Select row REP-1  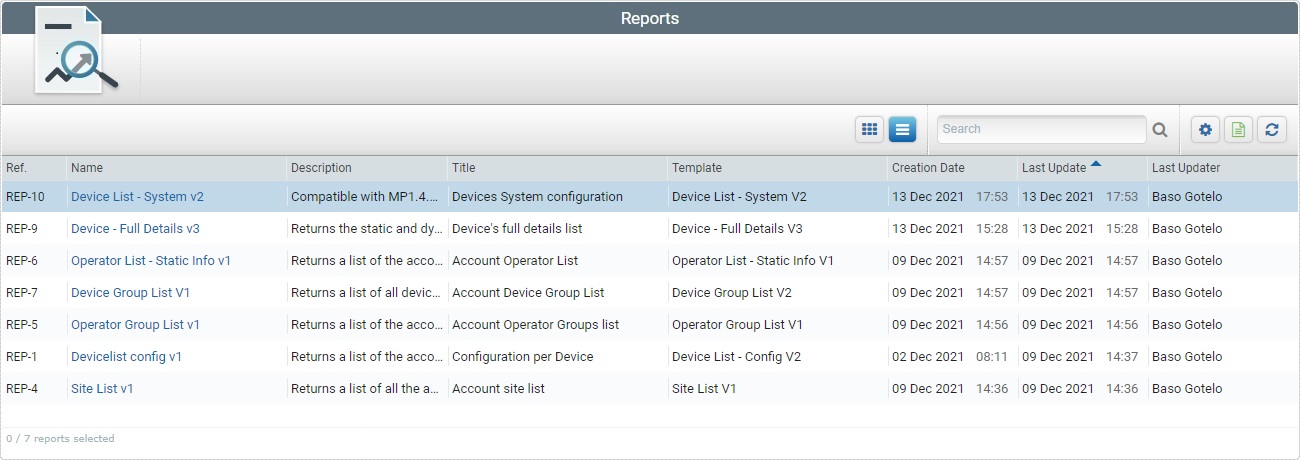pyautogui.click(x=650, y=357)
